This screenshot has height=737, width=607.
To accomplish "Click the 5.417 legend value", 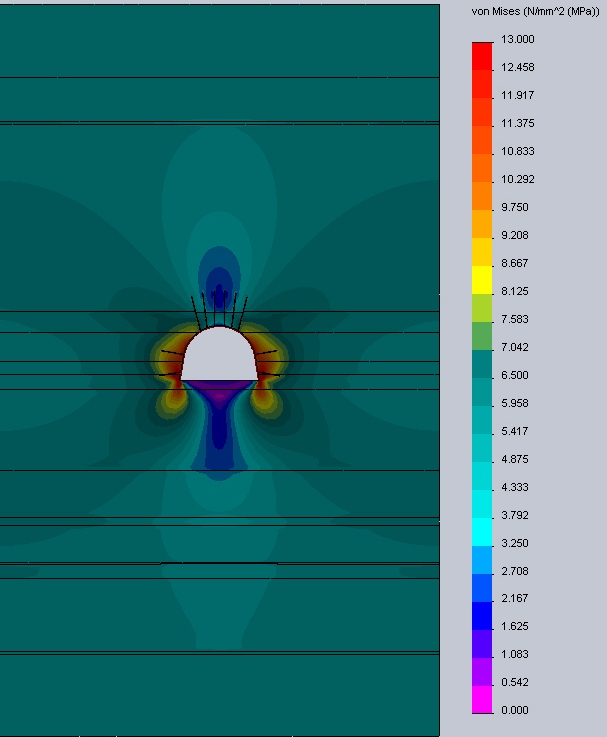I will (x=515, y=431).
